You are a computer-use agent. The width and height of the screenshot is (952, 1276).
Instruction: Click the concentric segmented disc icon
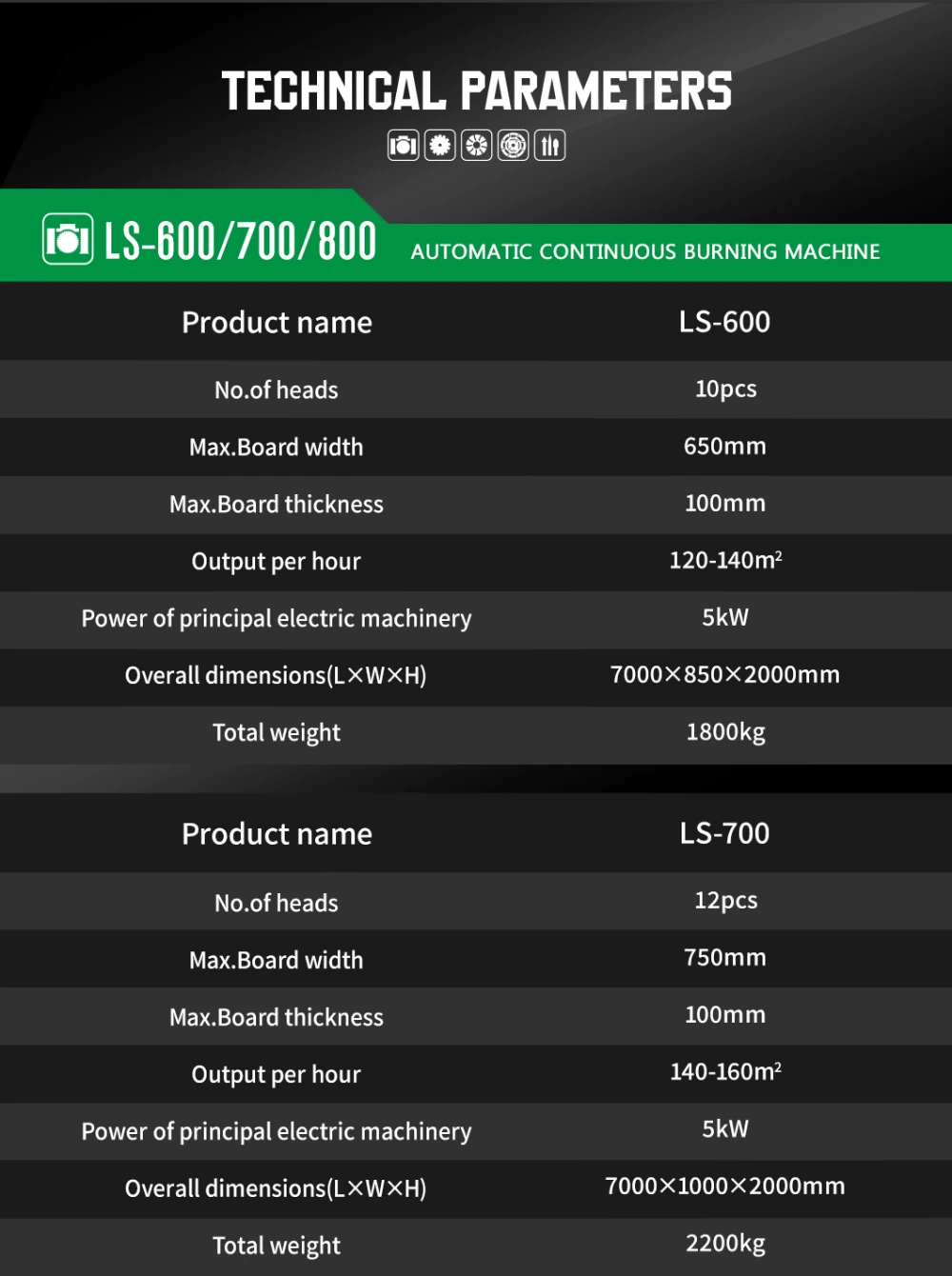(513, 146)
